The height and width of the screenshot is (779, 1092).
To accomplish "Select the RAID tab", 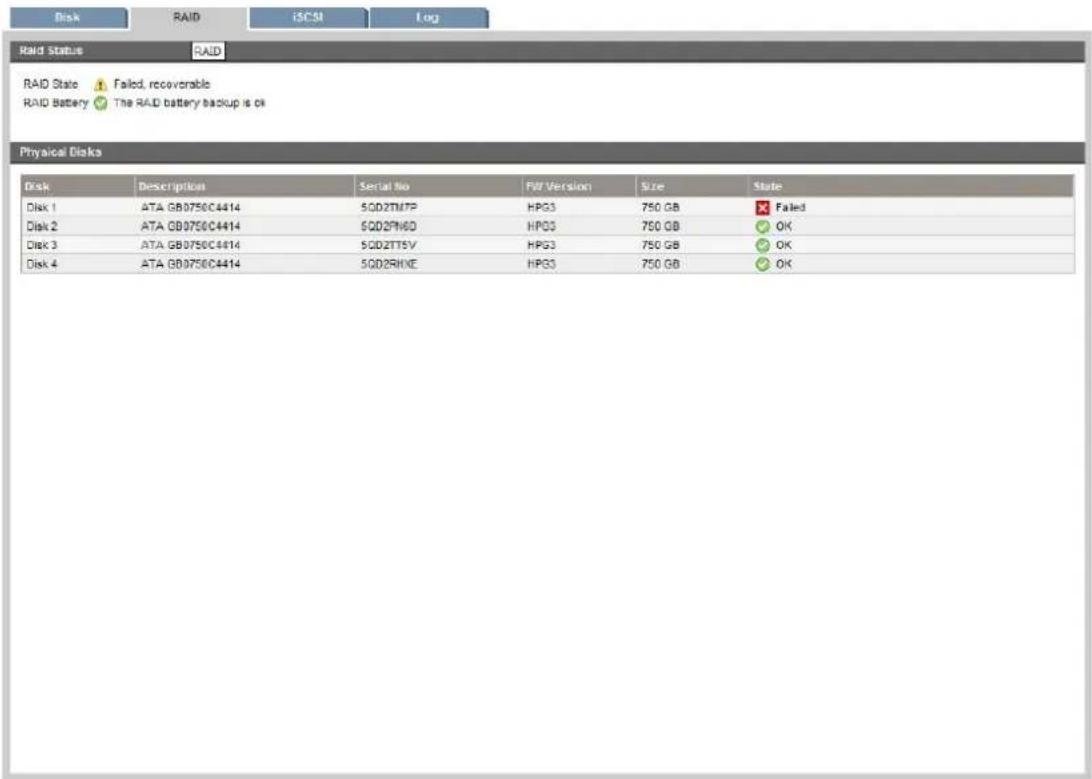I will [187, 17].
